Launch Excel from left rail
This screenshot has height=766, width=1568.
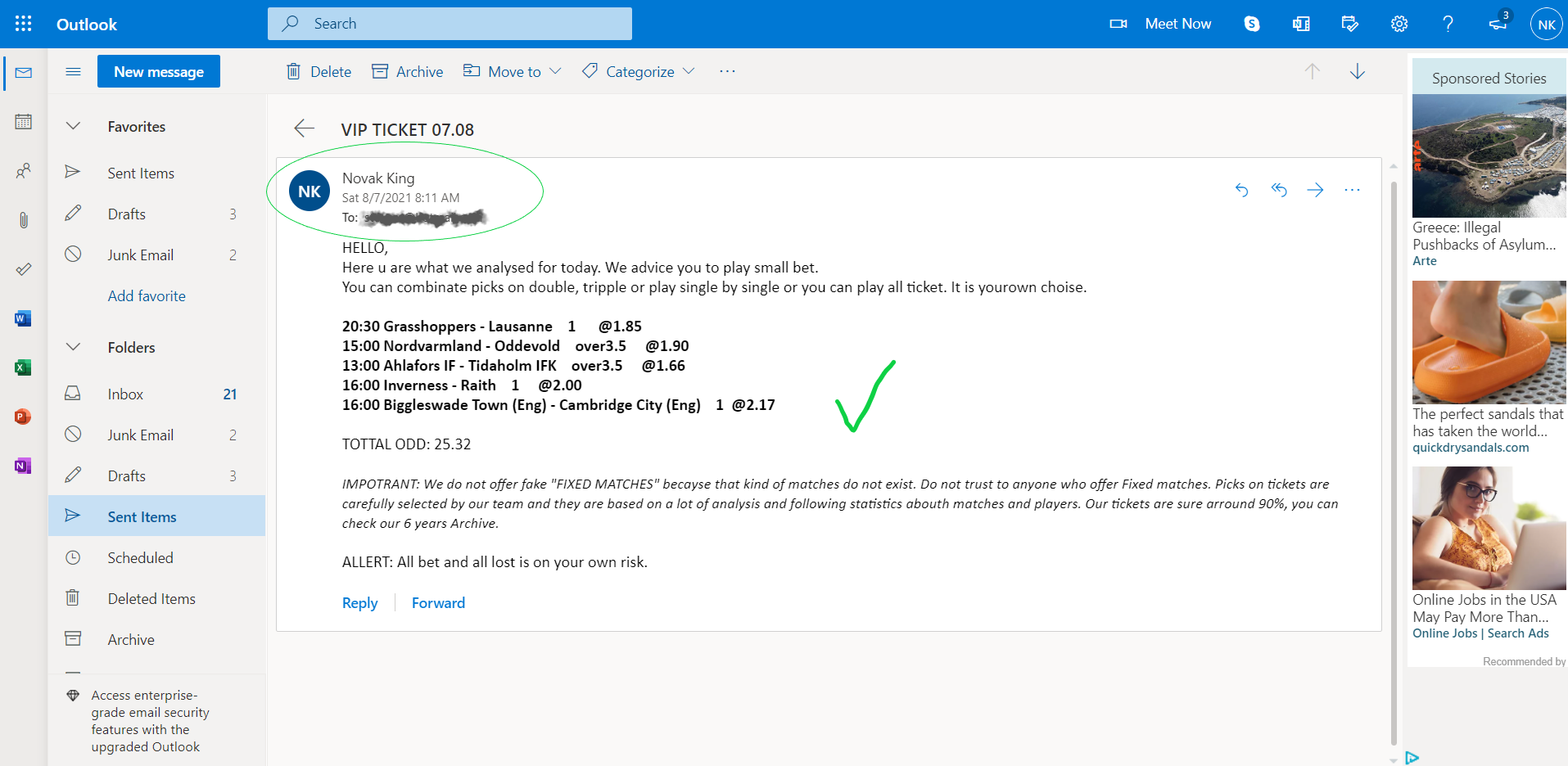click(x=23, y=367)
